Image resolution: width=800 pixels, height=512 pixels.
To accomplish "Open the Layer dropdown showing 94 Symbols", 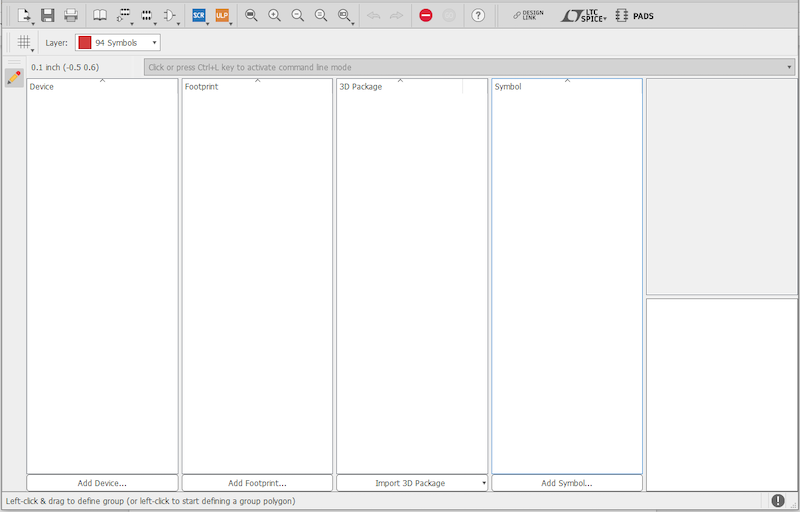I will tap(118, 42).
